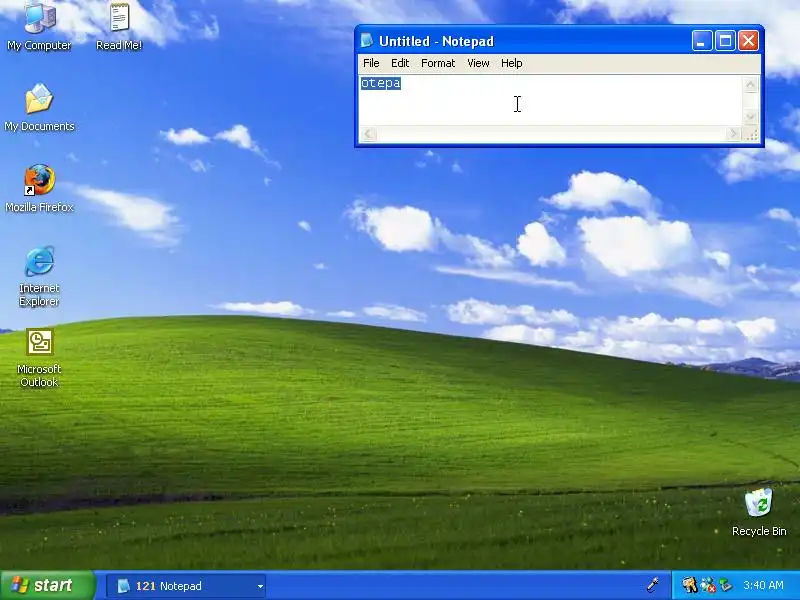
Task: Open the Help menu in Notepad
Action: click(511, 63)
